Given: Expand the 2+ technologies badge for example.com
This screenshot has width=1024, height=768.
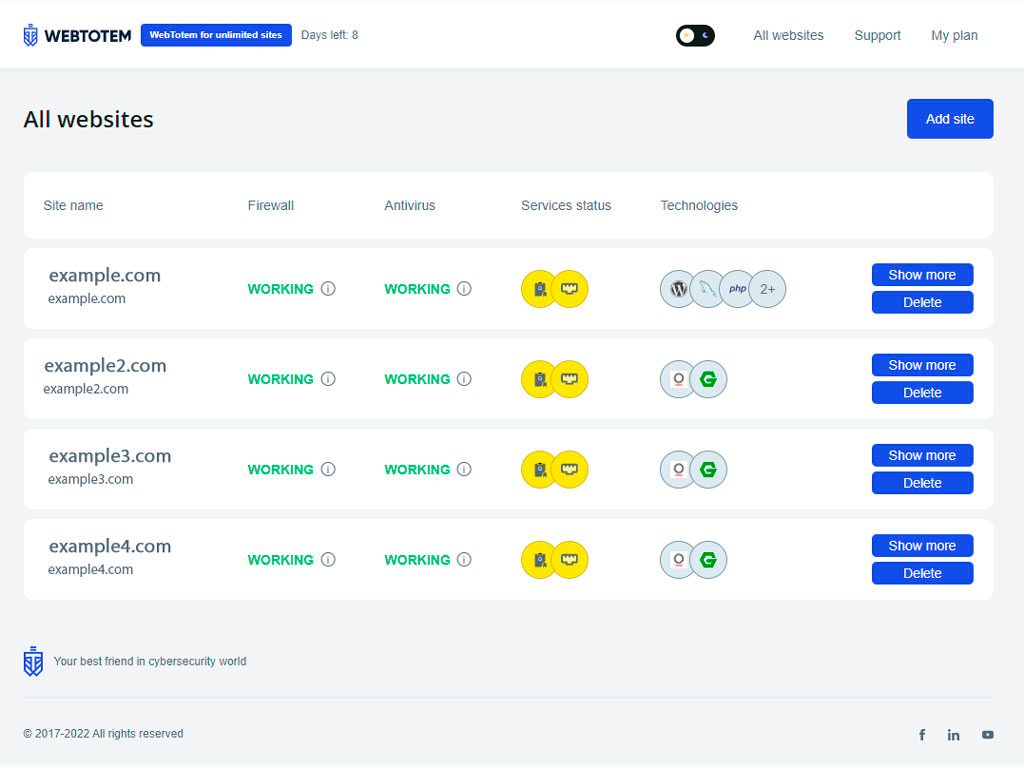Looking at the screenshot, I should coord(768,289).
